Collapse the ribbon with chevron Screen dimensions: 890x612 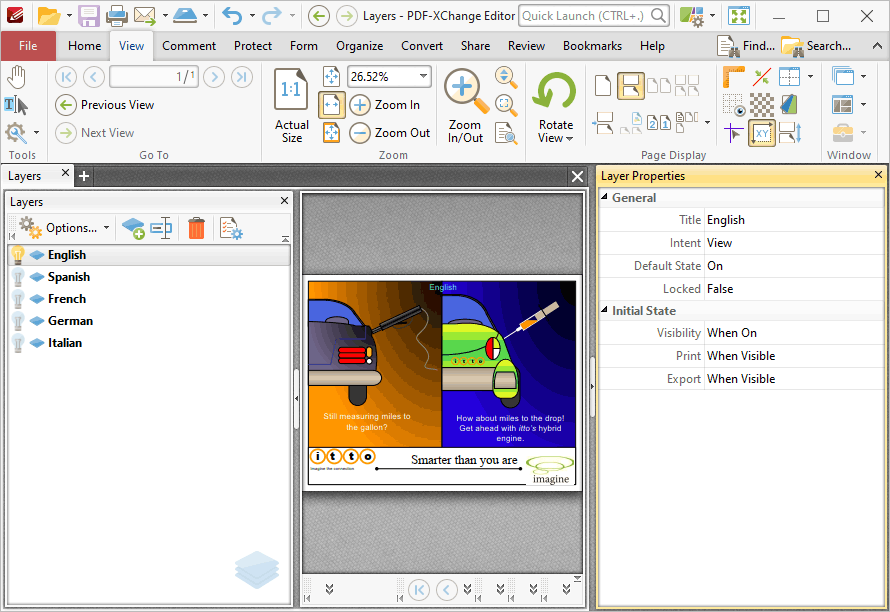(x=877, y=46)
